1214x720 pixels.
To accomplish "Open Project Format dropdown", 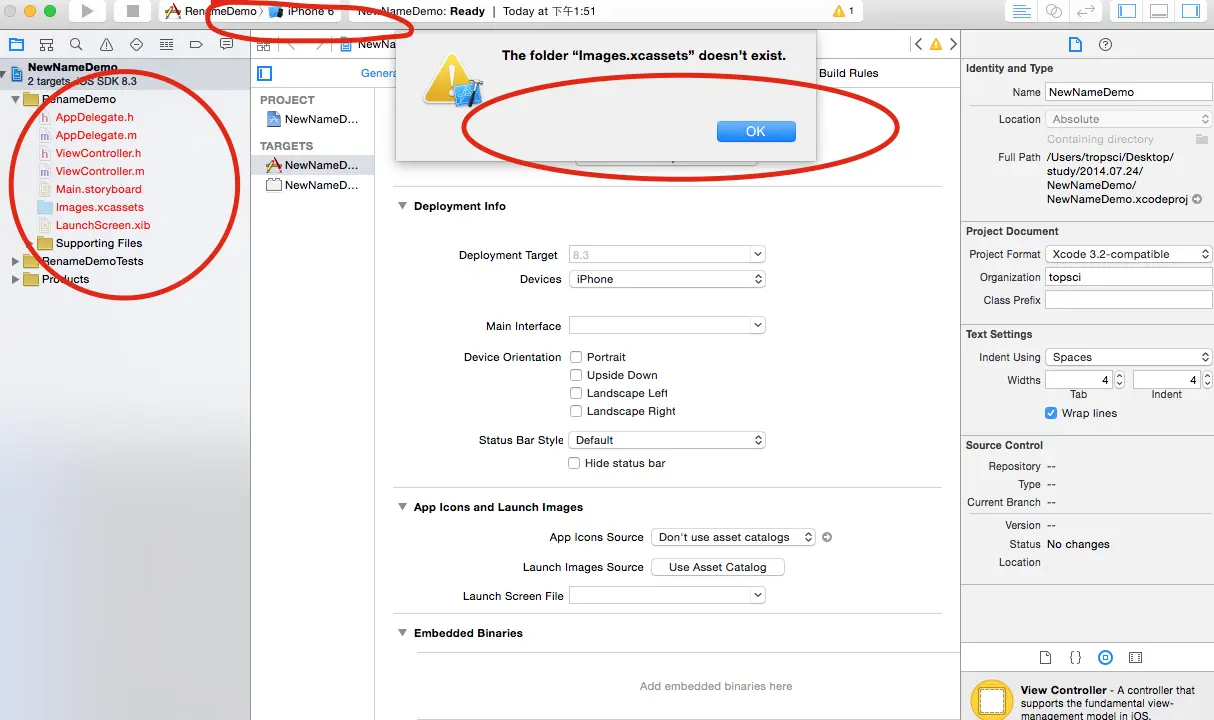I will [1129, 254].
